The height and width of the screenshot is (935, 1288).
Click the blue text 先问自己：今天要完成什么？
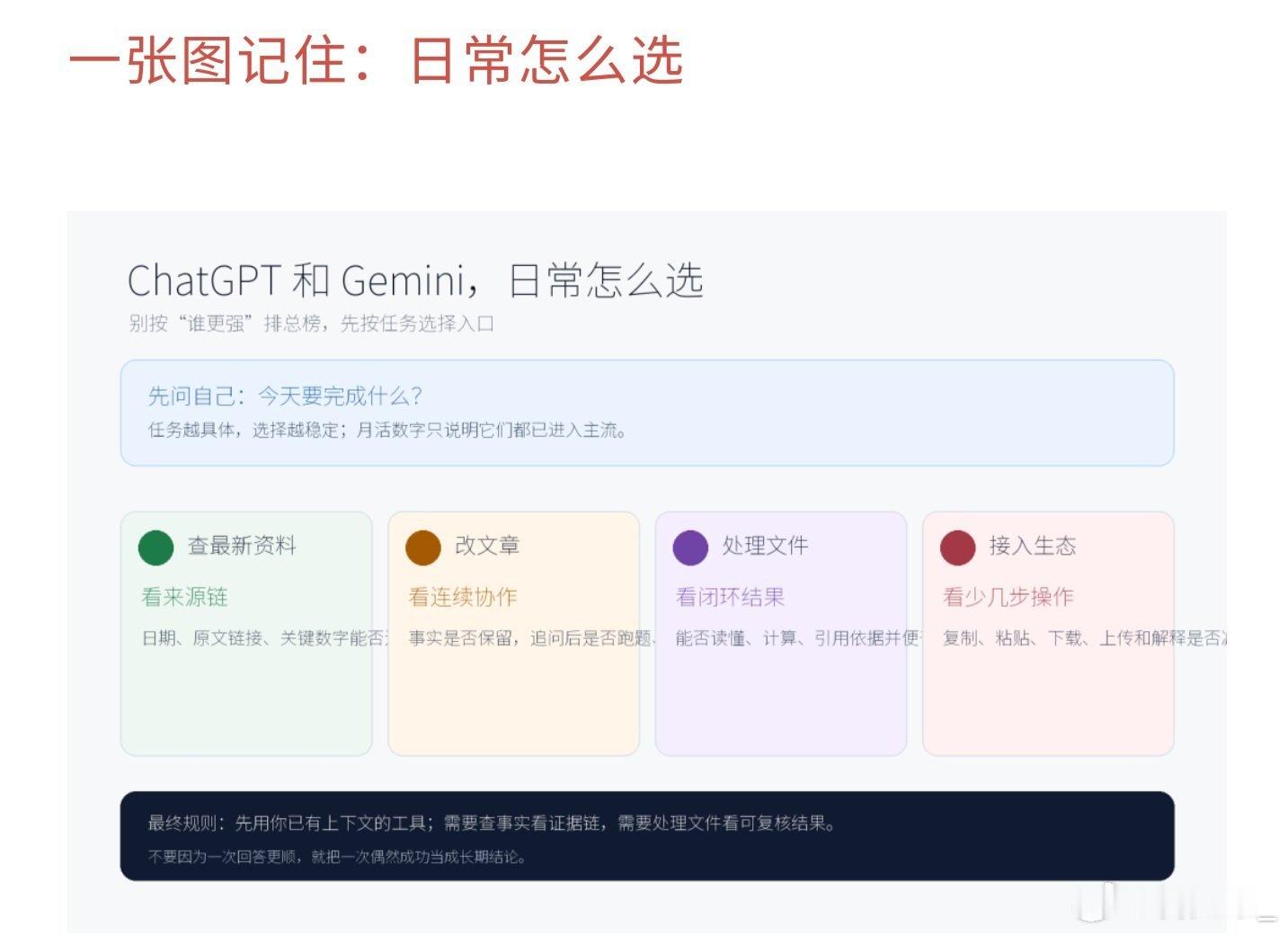pos(285,396)
